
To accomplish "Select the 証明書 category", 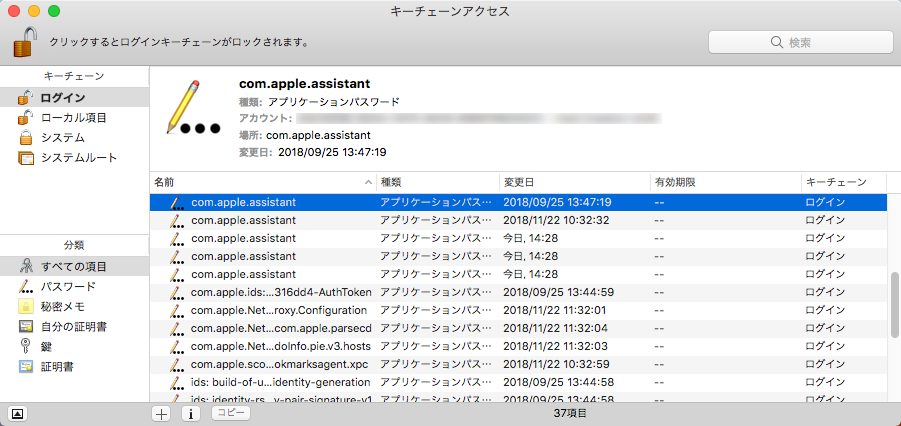I will tap(56, 366).
